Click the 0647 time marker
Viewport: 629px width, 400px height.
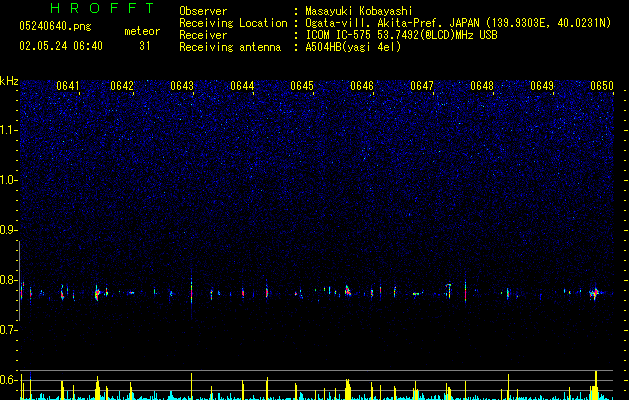tap(422, 86)
